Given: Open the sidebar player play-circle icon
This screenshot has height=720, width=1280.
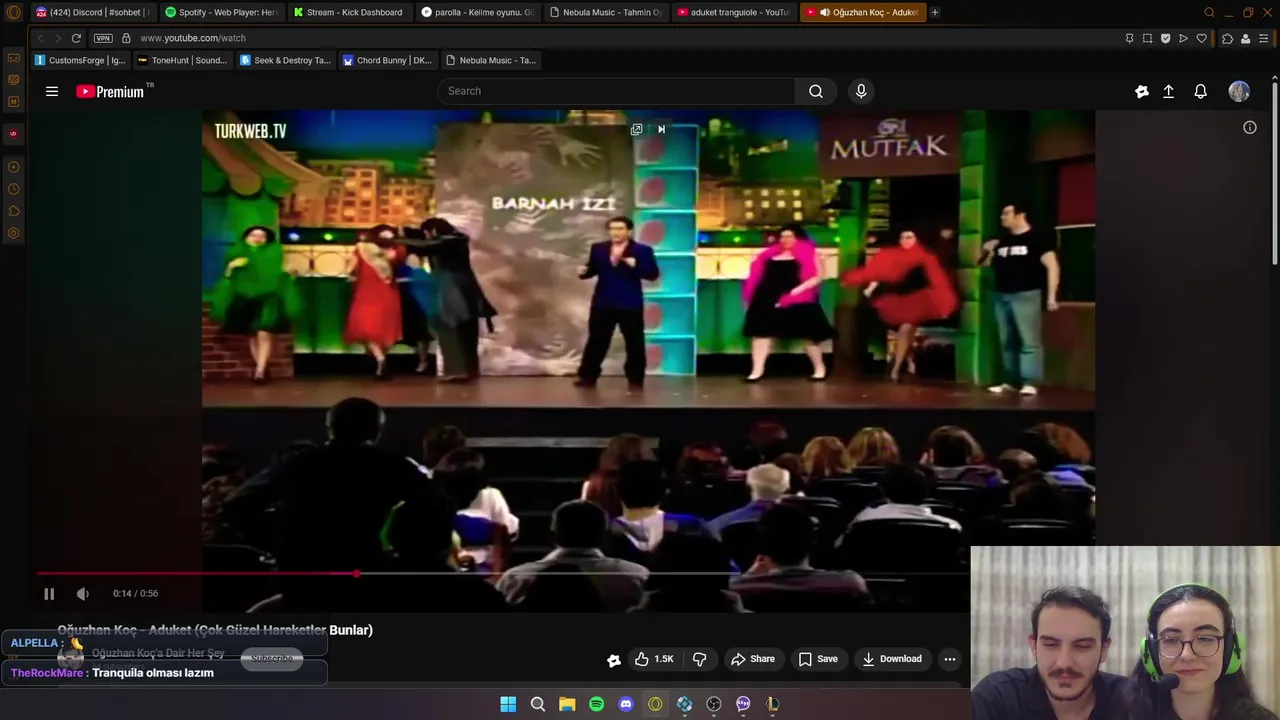Looking at the screenshot, I should (13, 167).
